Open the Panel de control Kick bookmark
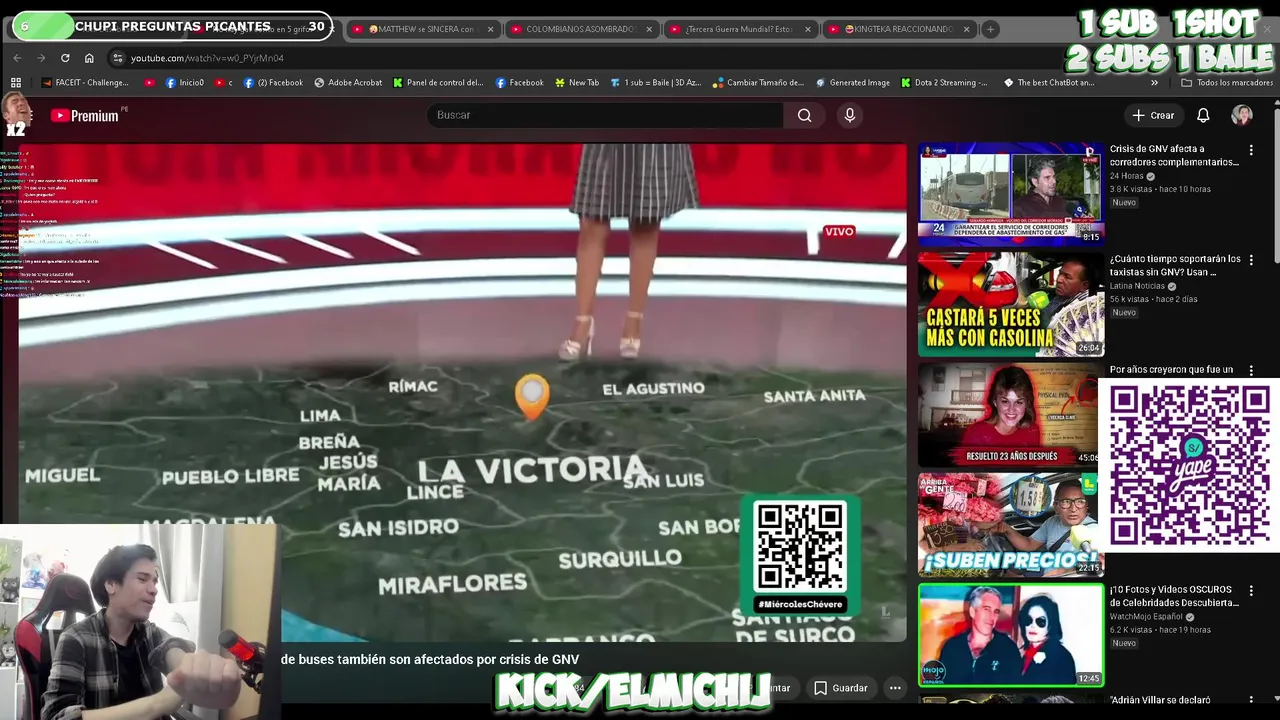The width and height of the screenshot is (1280, 720). coord(438,83)
